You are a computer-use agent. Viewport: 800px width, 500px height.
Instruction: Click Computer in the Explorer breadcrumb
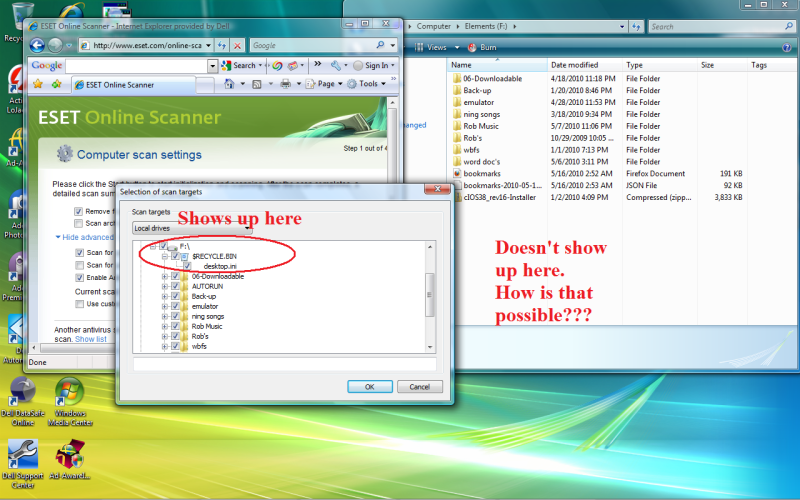point(434,26)
